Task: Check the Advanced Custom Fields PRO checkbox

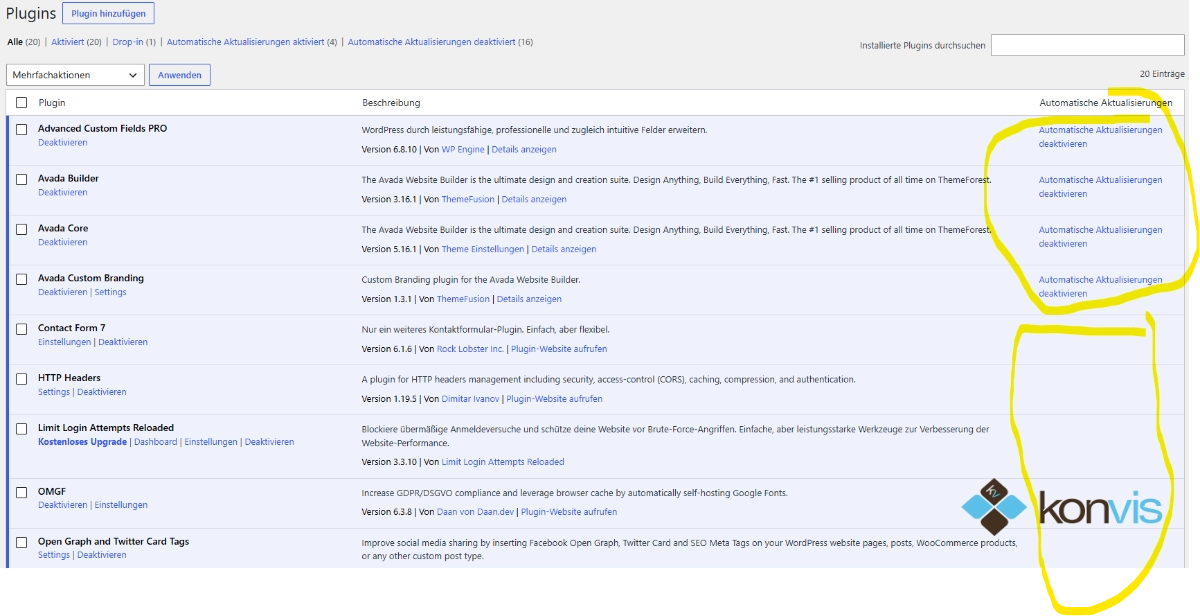Action: (x=21, y=130)
